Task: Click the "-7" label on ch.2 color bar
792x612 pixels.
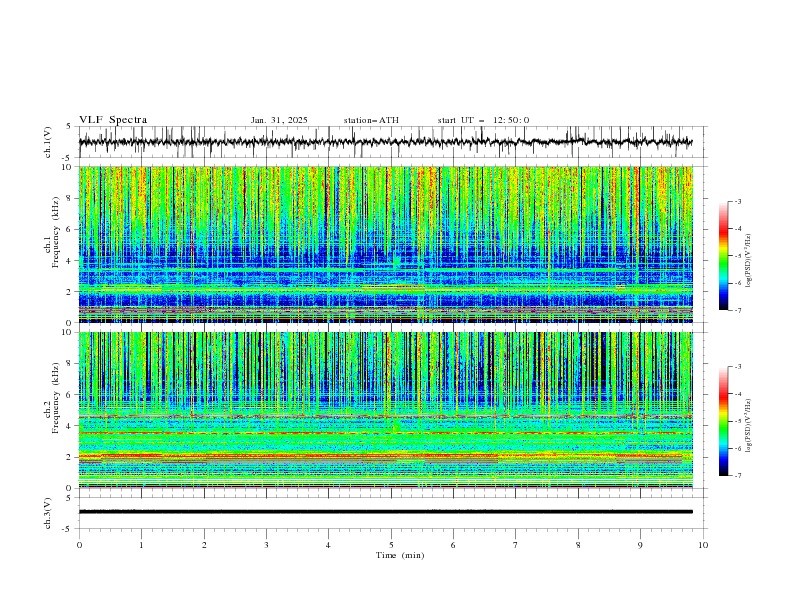Action: coord(738,476)
